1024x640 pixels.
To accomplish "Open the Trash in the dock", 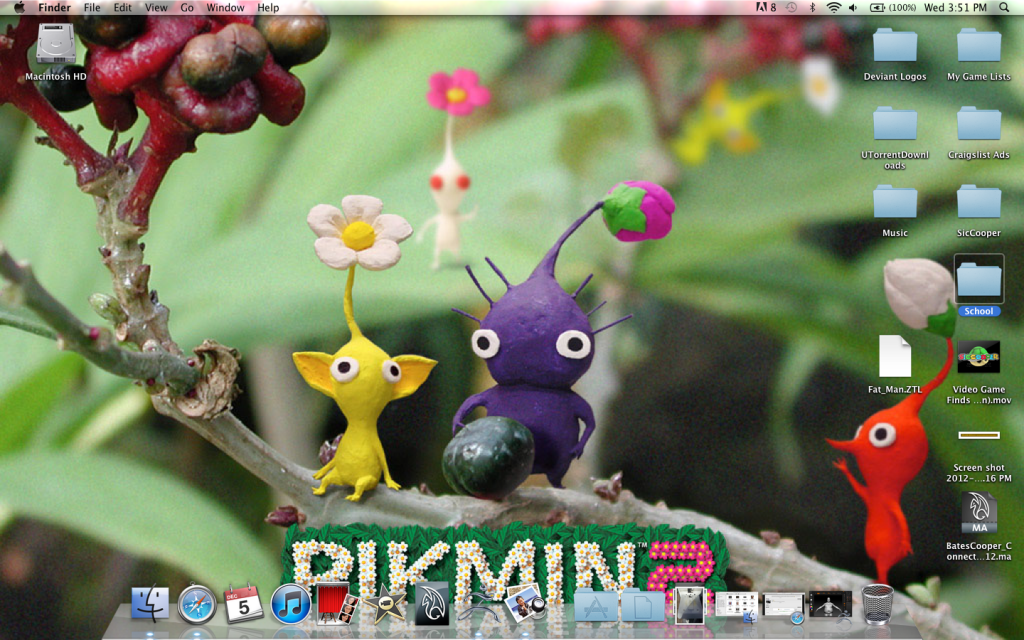I will pyautogui.click(x=877, y=604).
